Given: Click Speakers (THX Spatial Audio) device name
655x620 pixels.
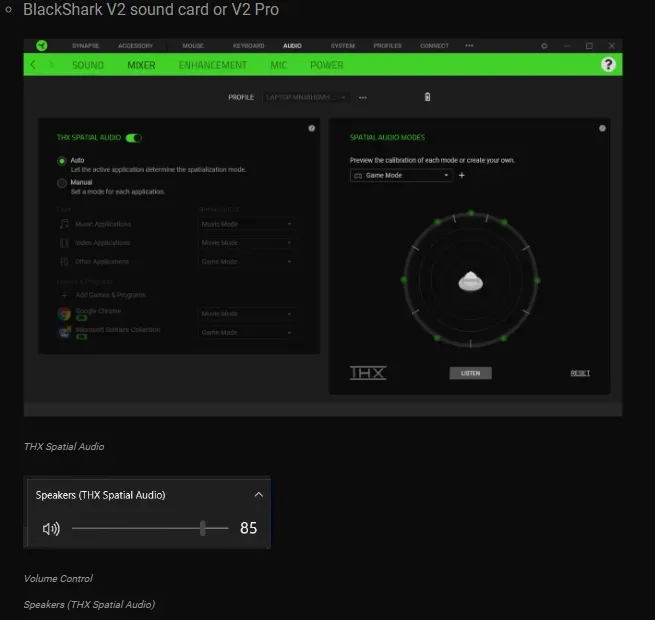Looking at the screenshot, I should tap(100, 495).
